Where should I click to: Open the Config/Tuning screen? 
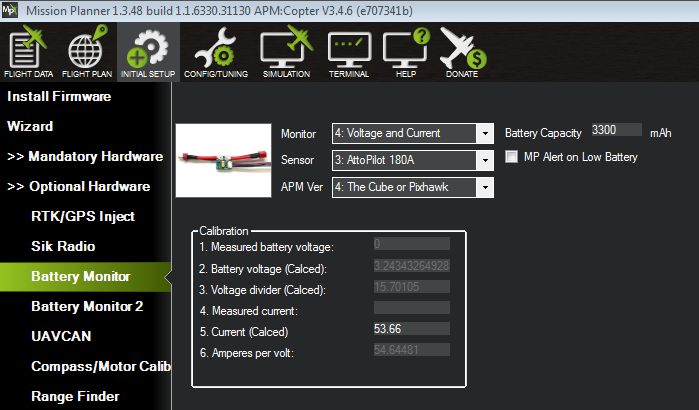(x=216, y=53)
